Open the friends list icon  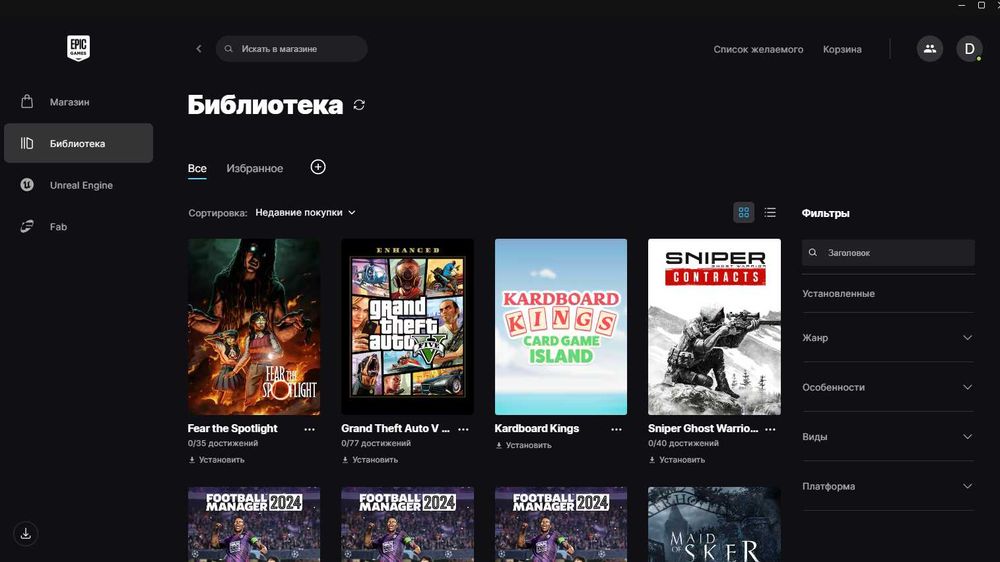tap(930, 48)
